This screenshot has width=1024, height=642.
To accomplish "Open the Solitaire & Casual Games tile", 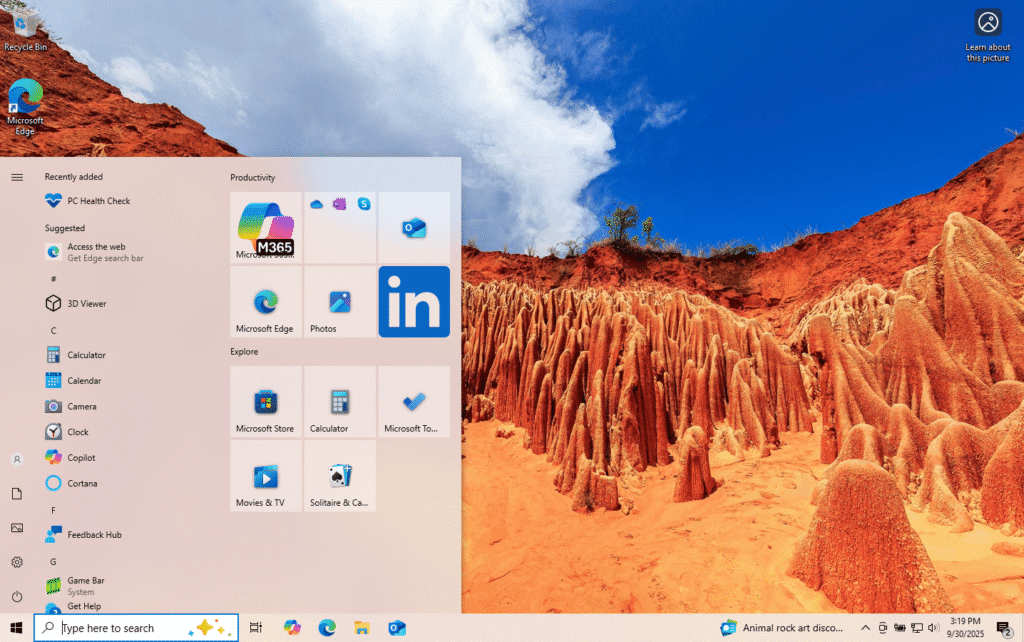I will (339, 476).
